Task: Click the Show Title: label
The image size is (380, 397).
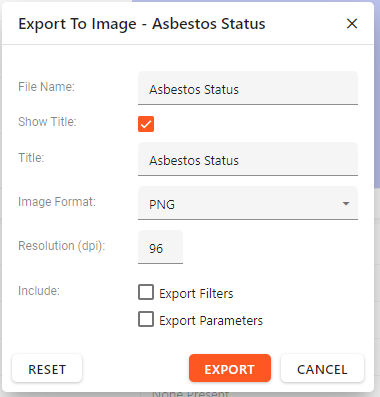Action: tap(47, 122)
